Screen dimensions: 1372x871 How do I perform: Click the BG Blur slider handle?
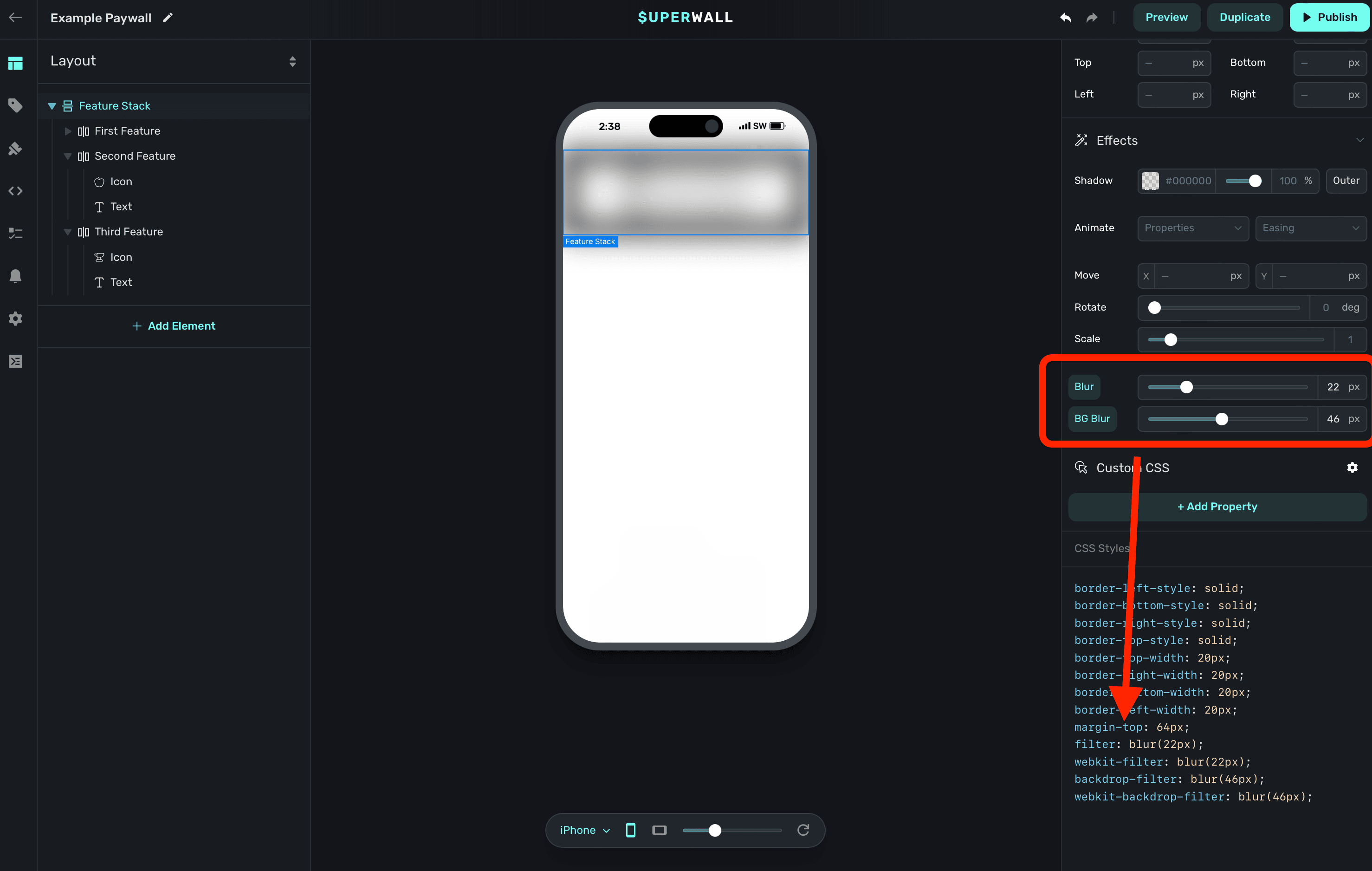click(x=1222, y=419)
